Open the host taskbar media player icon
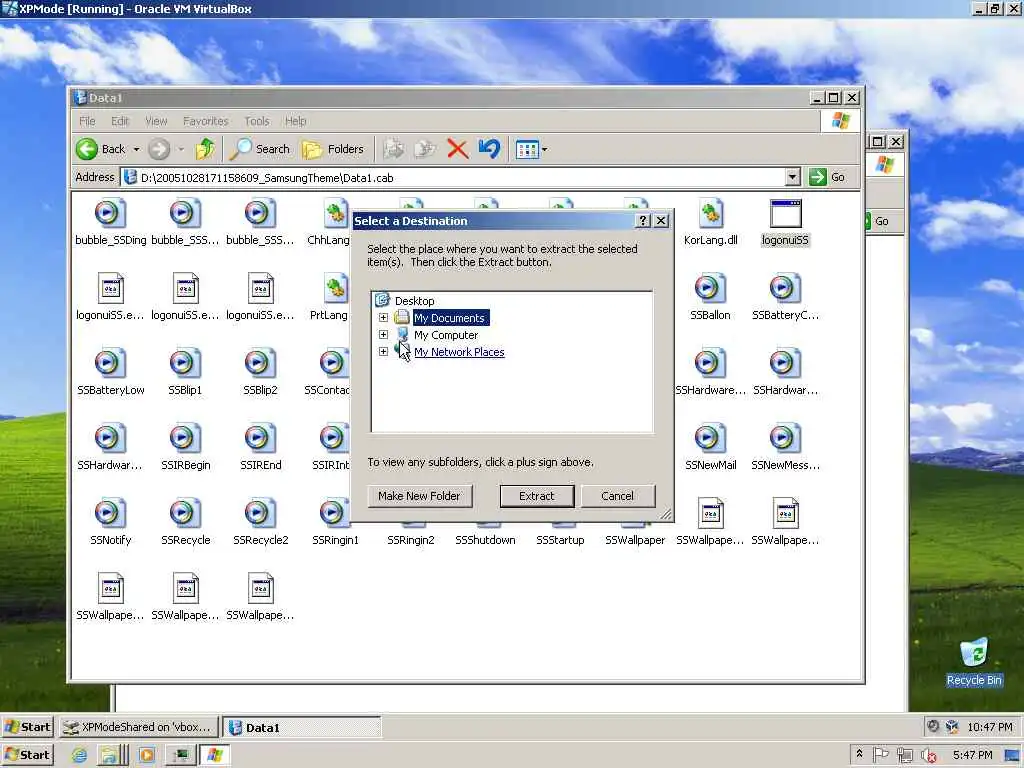Viewport: 1024px width, 768px height. coord(147,756)
